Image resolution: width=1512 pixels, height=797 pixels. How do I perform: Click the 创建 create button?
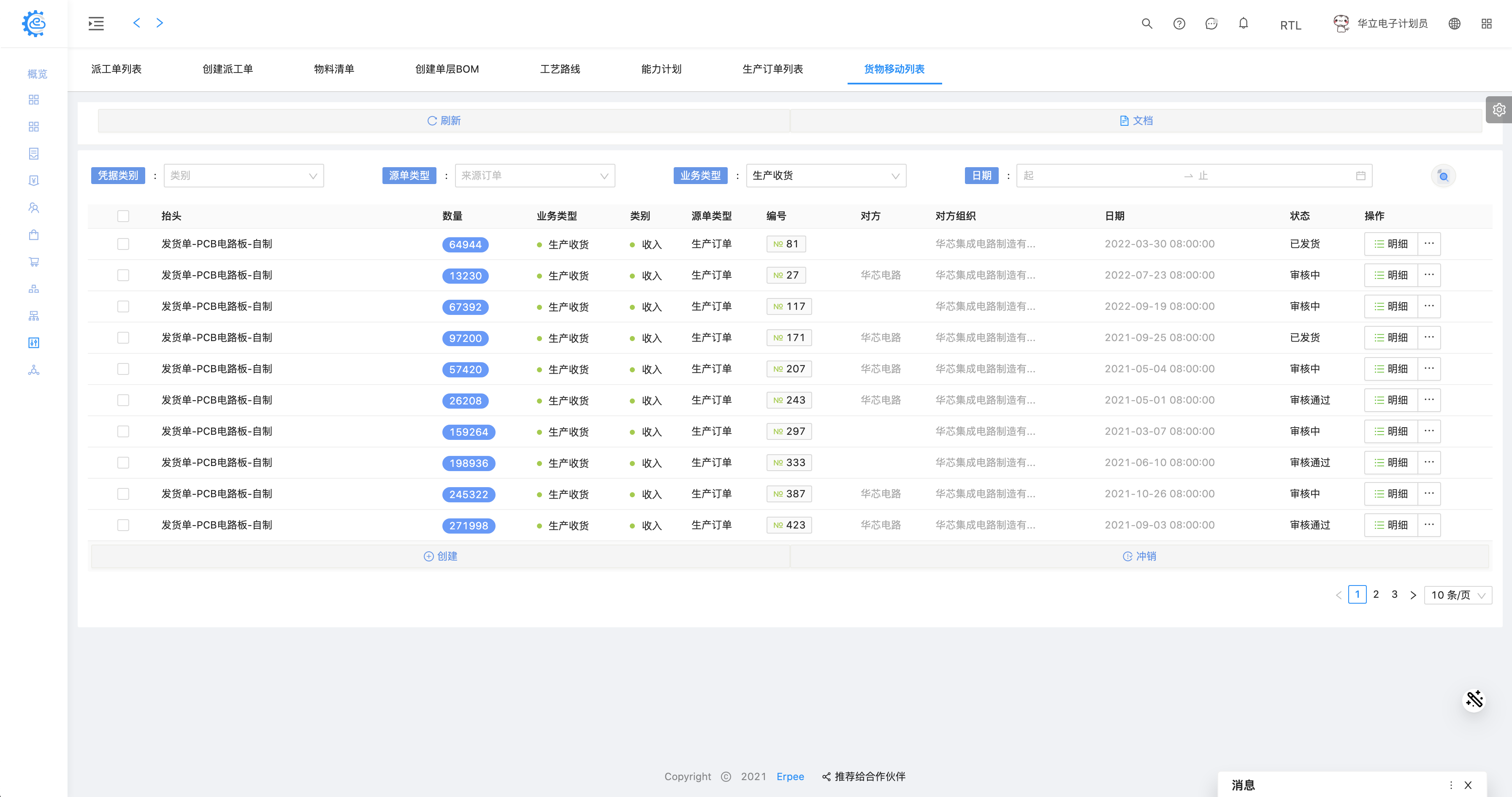[x=440, y=556]
